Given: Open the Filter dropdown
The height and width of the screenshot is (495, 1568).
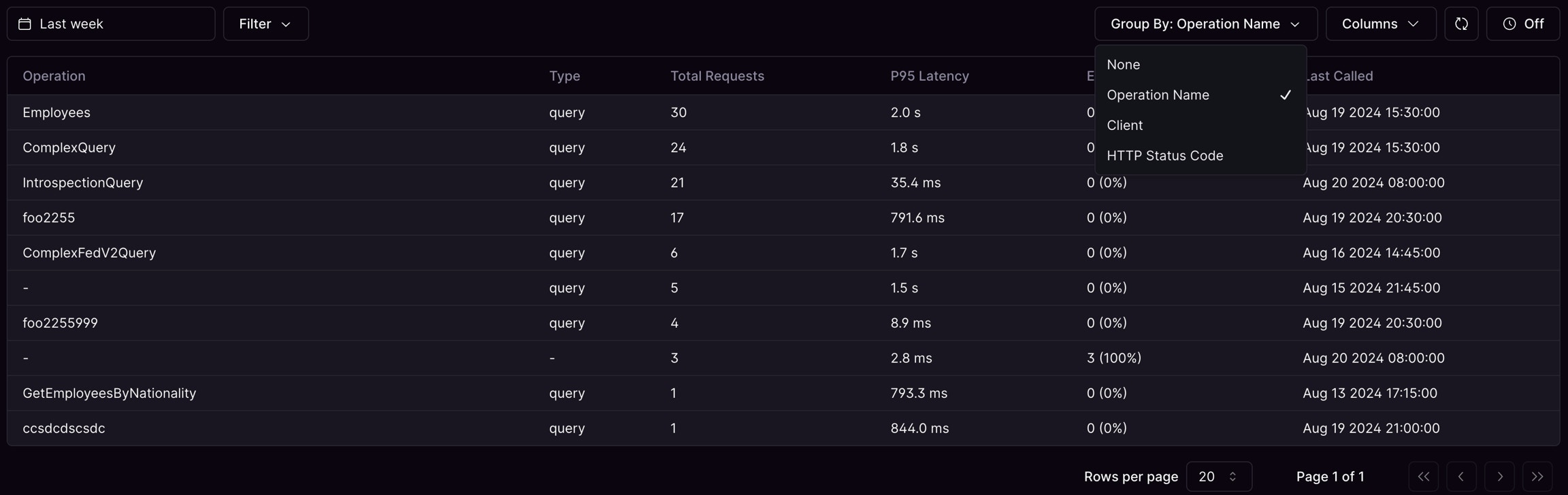Looking at the screenshot, I should coord(265,23).
